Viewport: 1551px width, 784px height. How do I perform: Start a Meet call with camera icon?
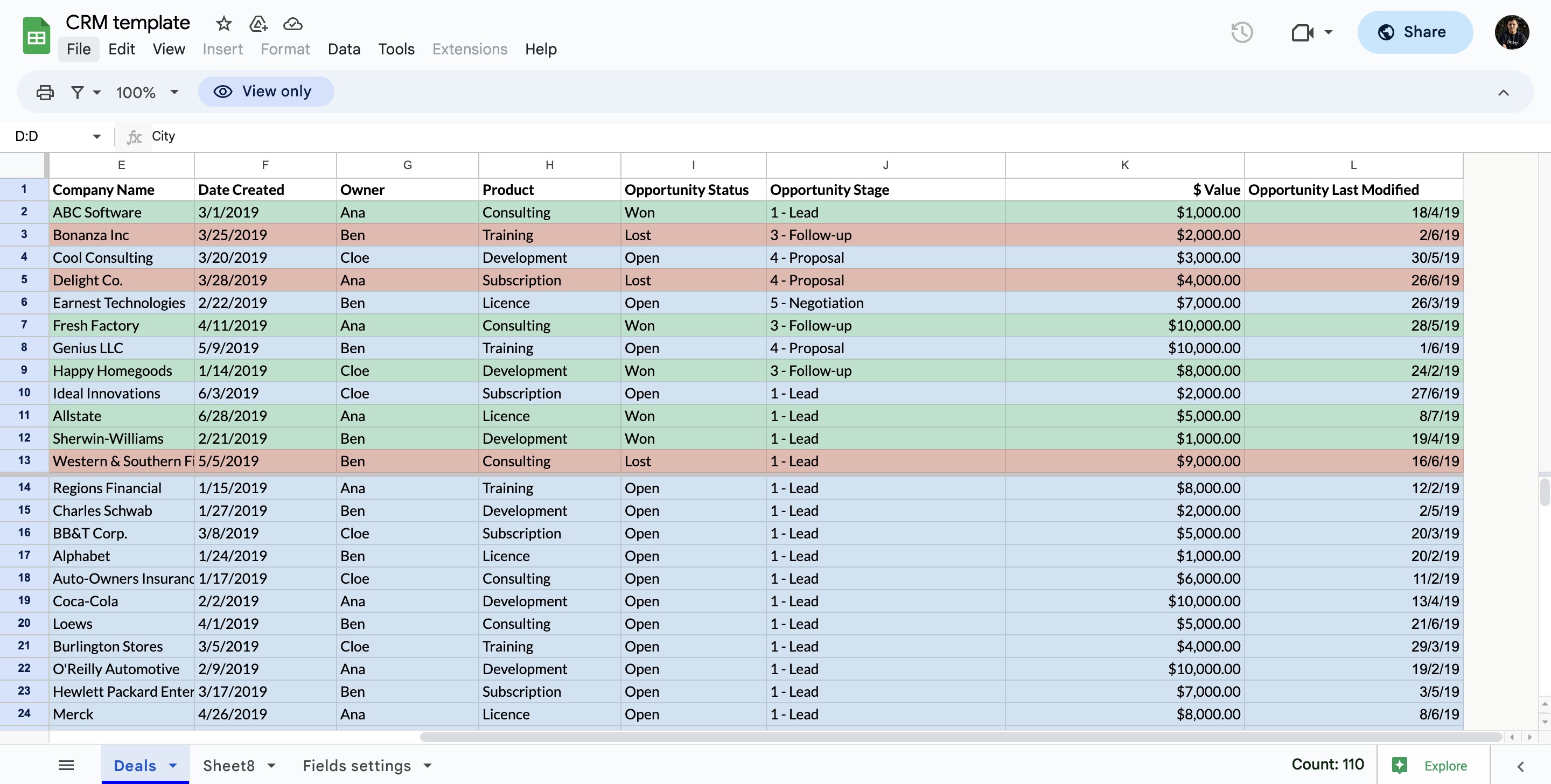1302,32
